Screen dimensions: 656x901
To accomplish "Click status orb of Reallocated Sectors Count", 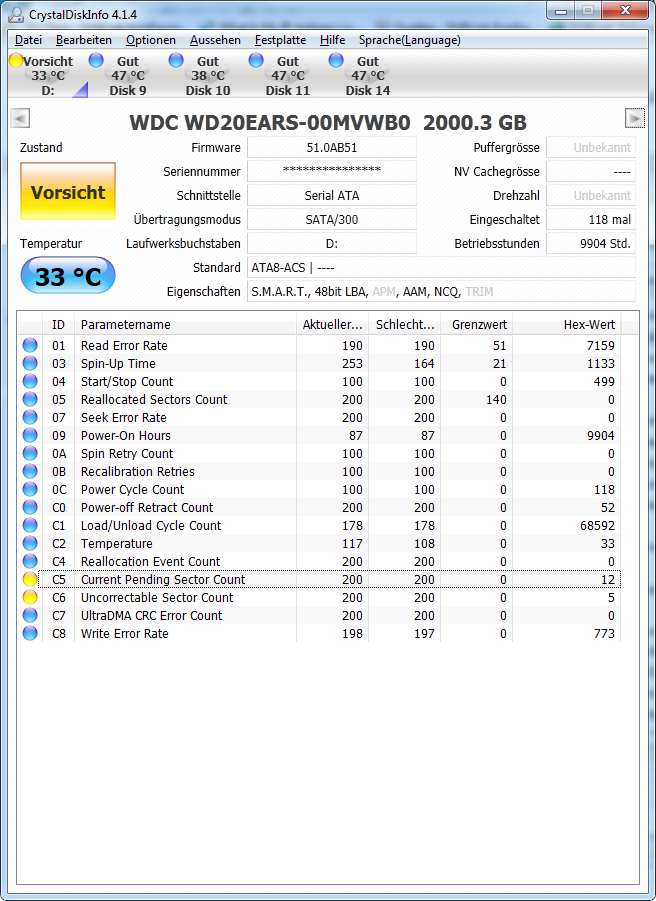I will [x=30, y=399].
